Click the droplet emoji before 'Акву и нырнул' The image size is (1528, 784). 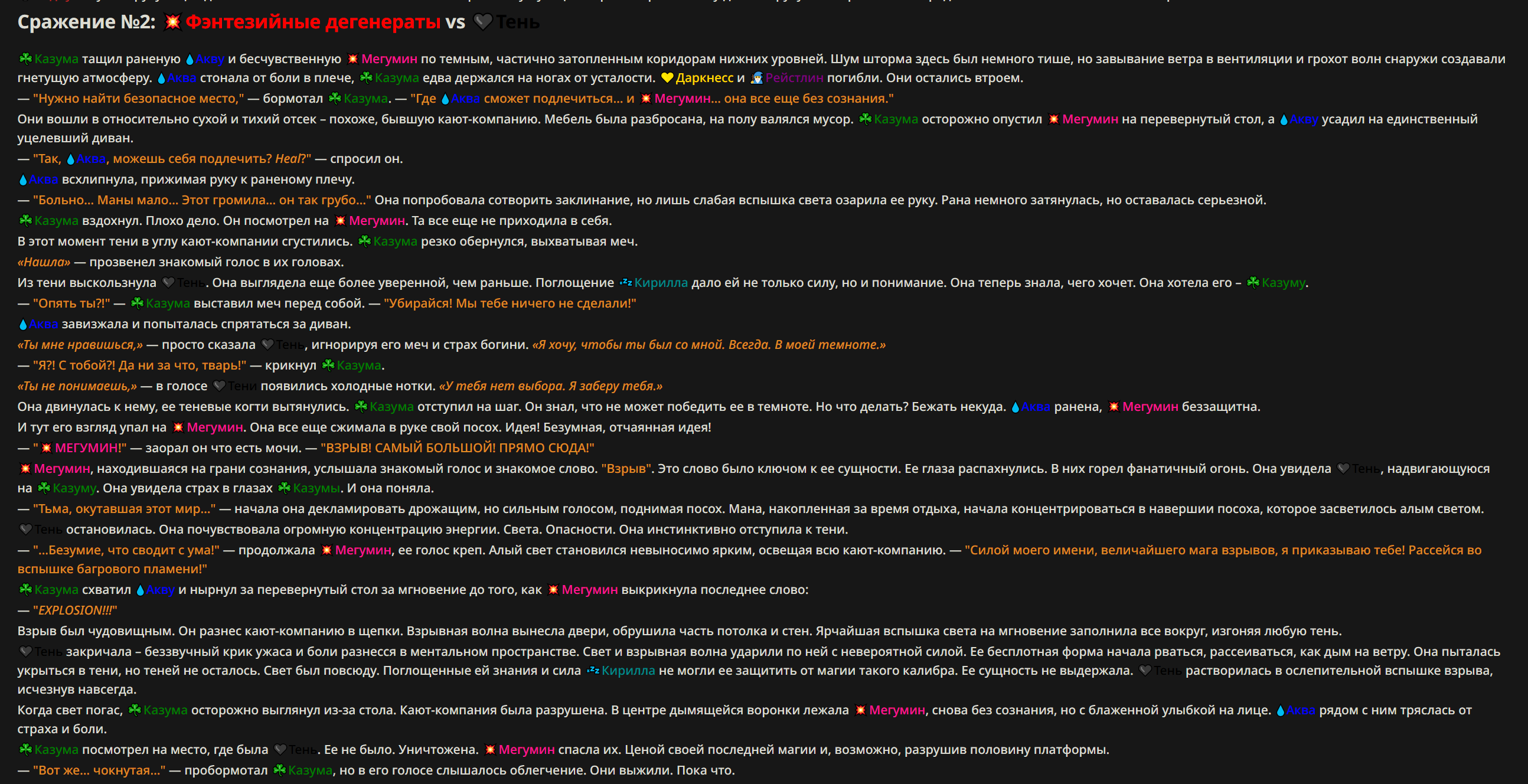(141, 590)
